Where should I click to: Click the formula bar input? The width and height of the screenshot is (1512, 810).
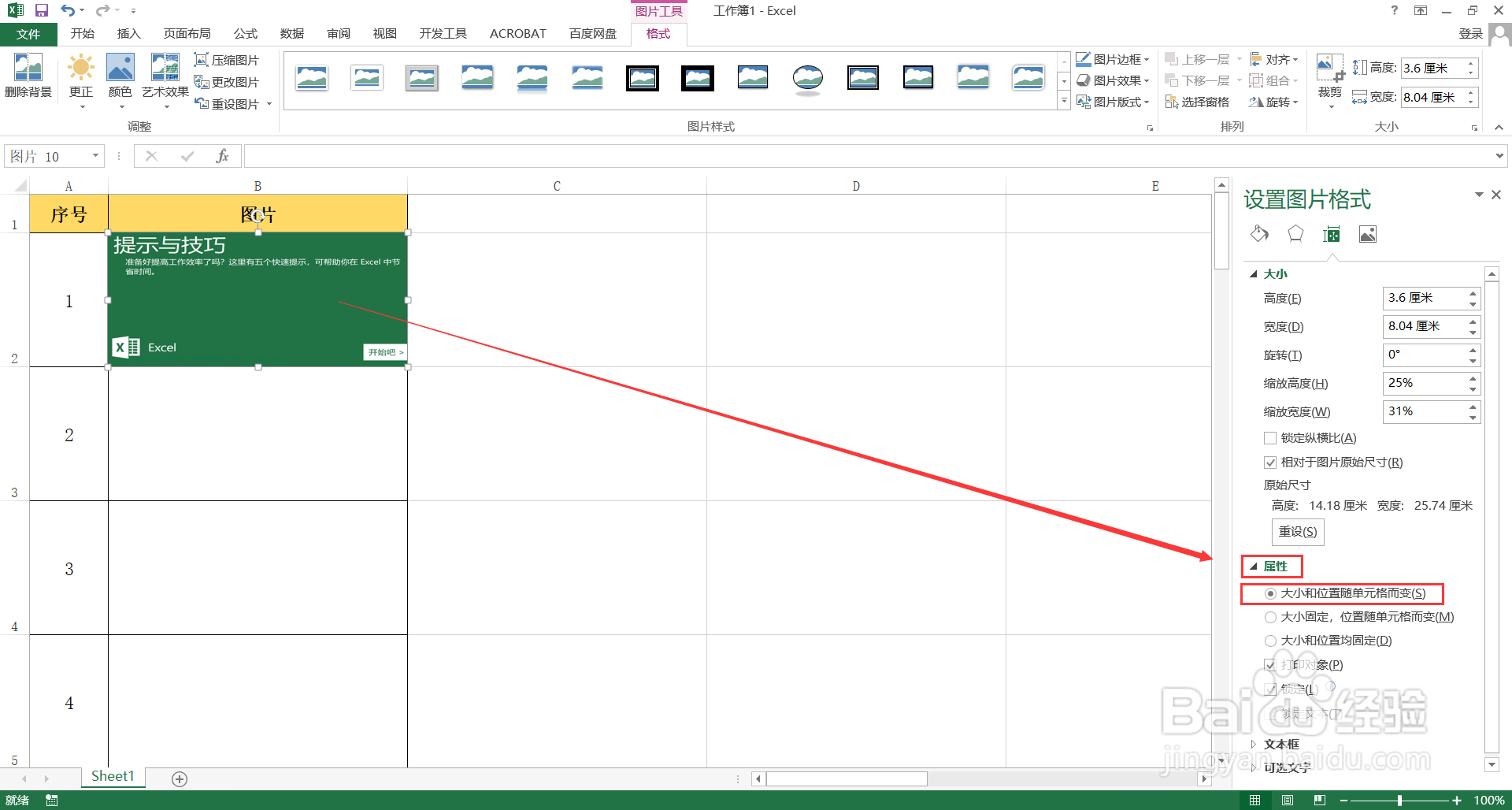pyautogui.click(x=869, y=156)
